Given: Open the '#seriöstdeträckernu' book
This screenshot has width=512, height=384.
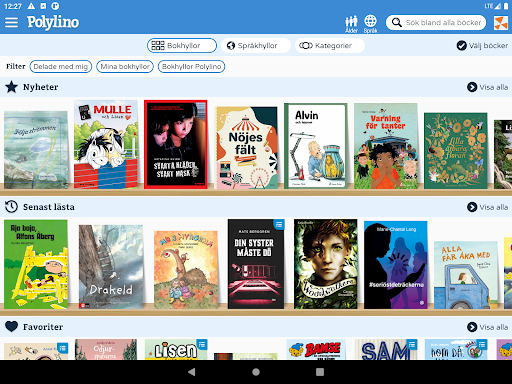Looking at the screenshot, I should pos(396,265).
